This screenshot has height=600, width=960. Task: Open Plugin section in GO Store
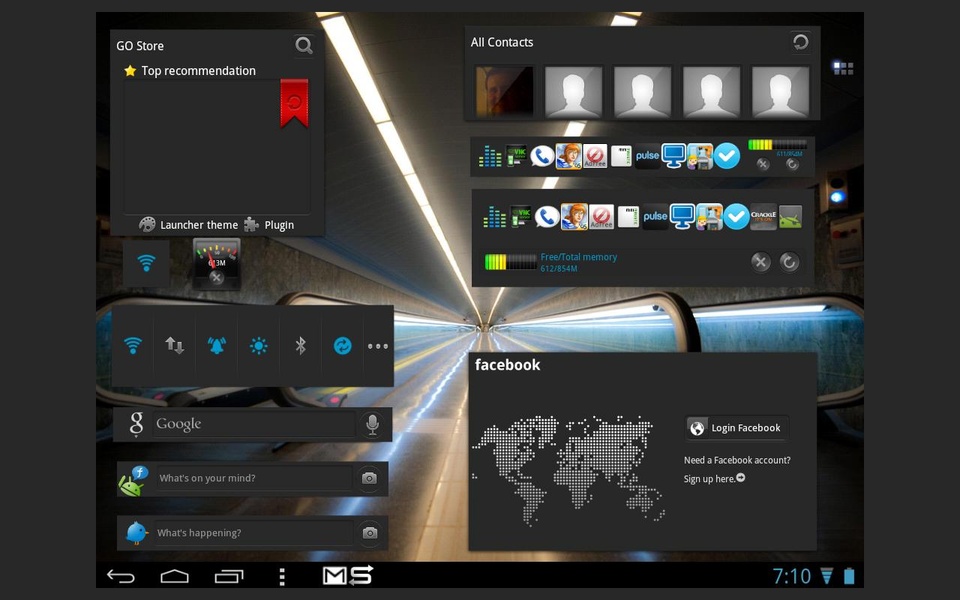pyautogui.click(x=269, y=225)
